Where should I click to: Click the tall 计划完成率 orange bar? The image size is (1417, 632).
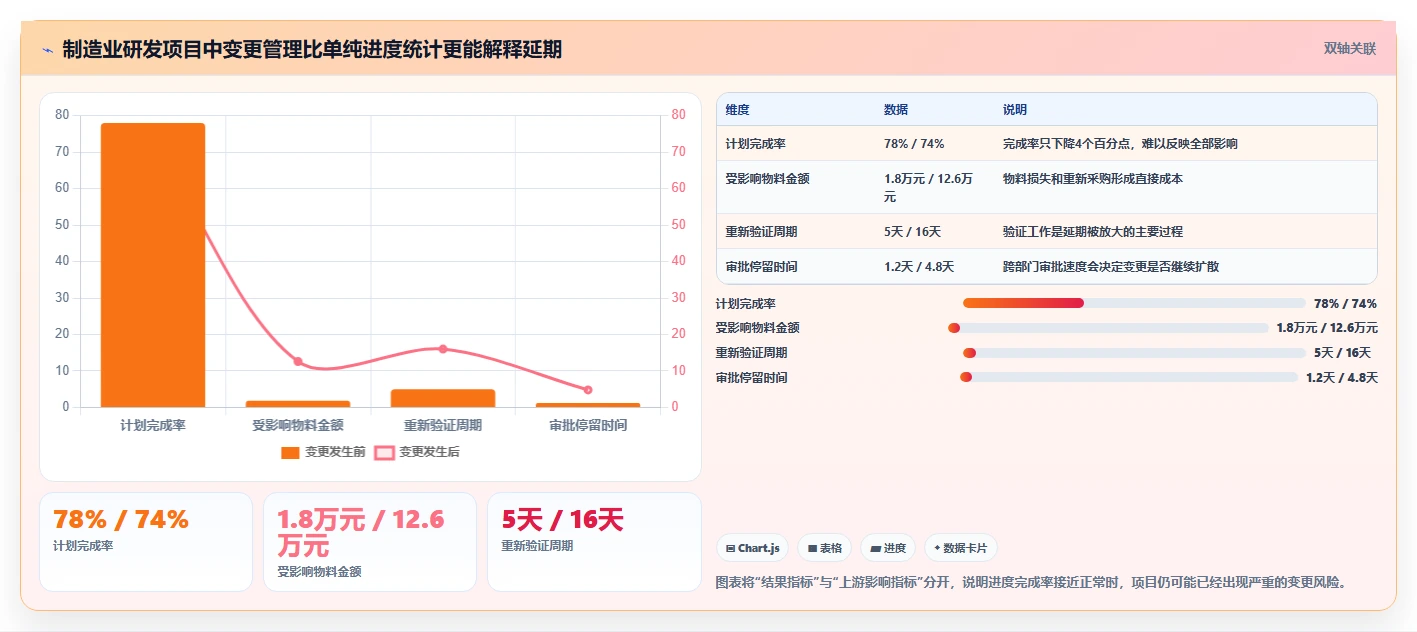coord(153,265)
